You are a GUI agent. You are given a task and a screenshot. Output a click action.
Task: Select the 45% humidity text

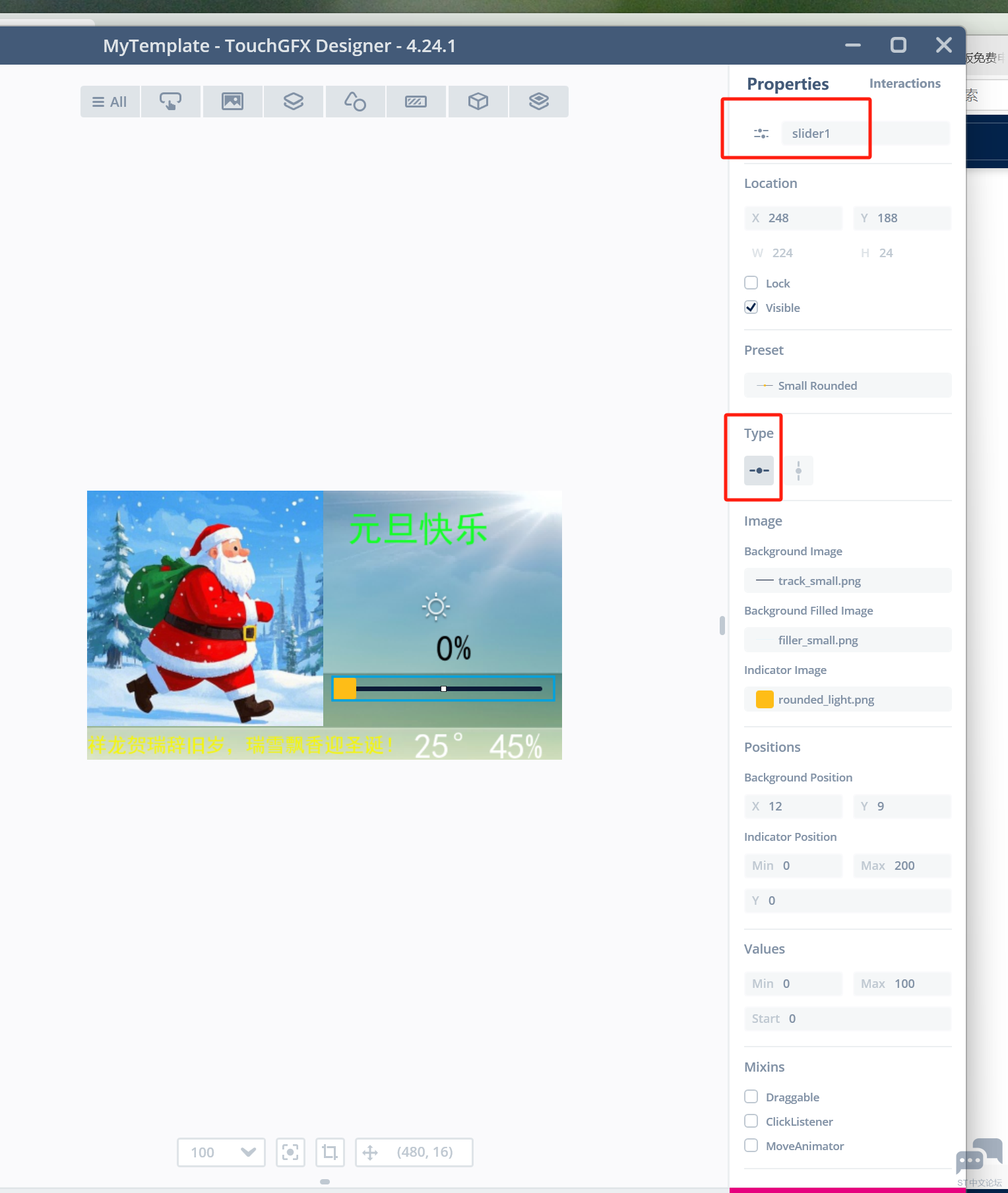pos(516,747)
